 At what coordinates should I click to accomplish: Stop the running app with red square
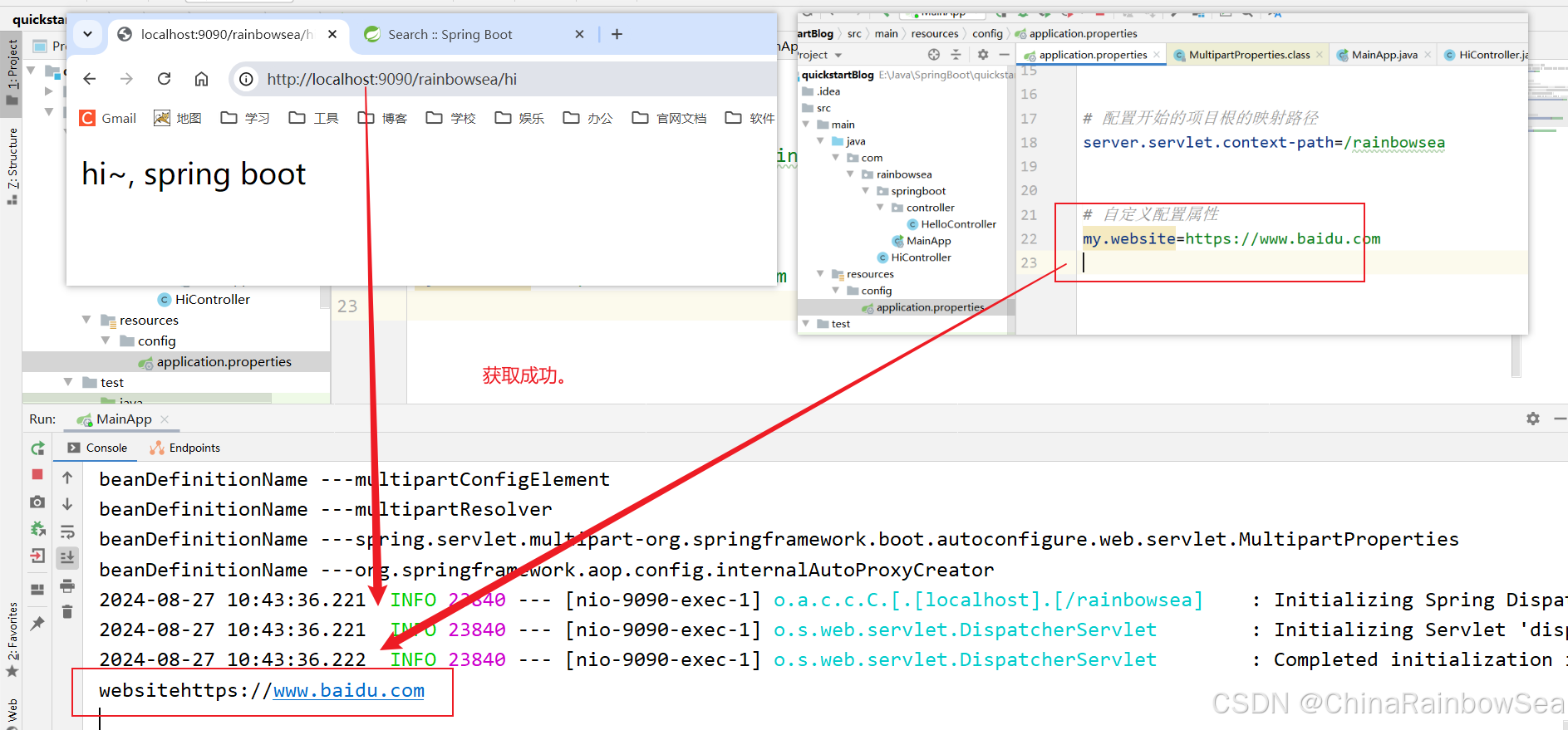pyautogui.click(x=37, y=474)
